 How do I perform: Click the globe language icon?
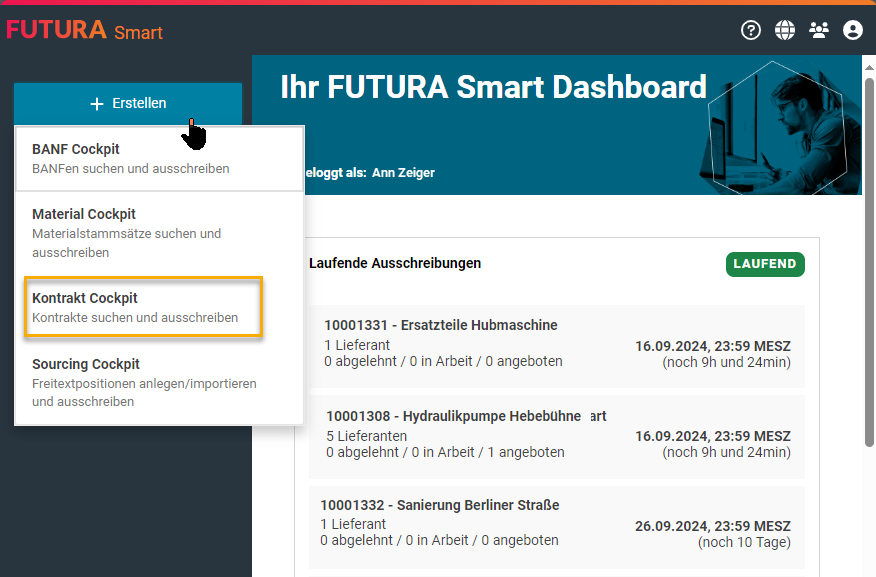[x=785, y=30]
